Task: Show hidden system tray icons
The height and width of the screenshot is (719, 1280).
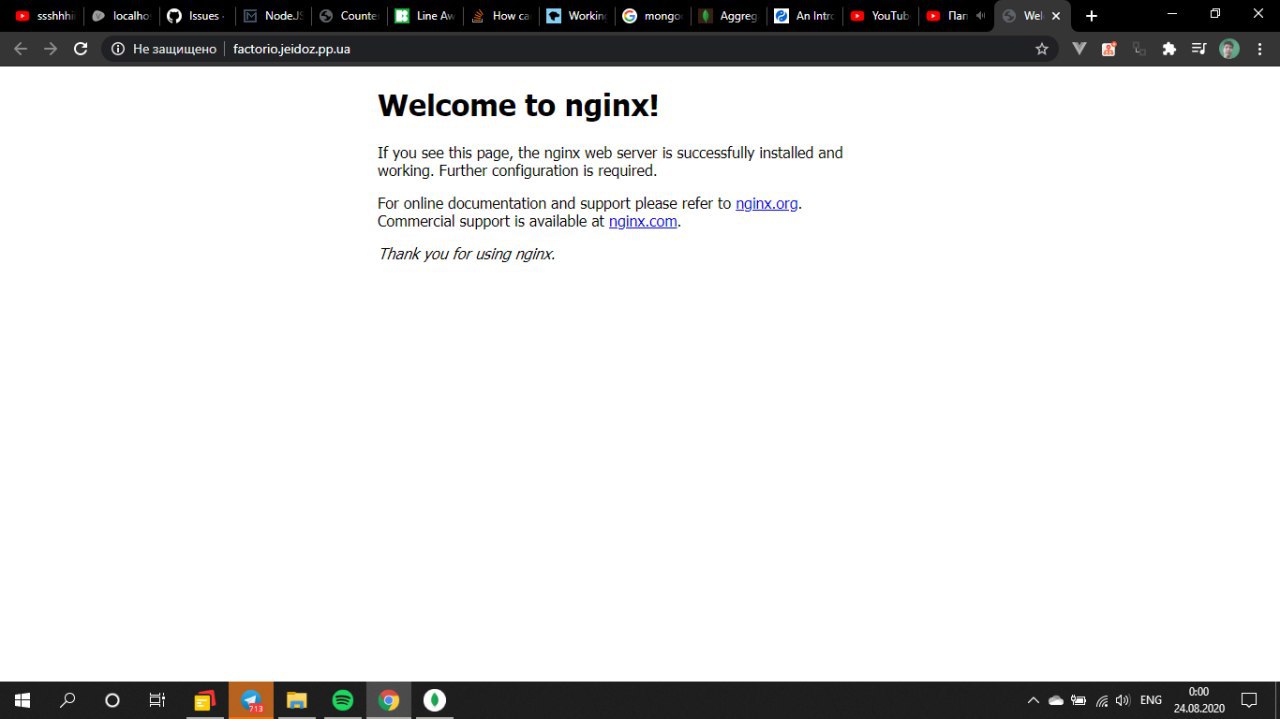Action: point(1033,700)
